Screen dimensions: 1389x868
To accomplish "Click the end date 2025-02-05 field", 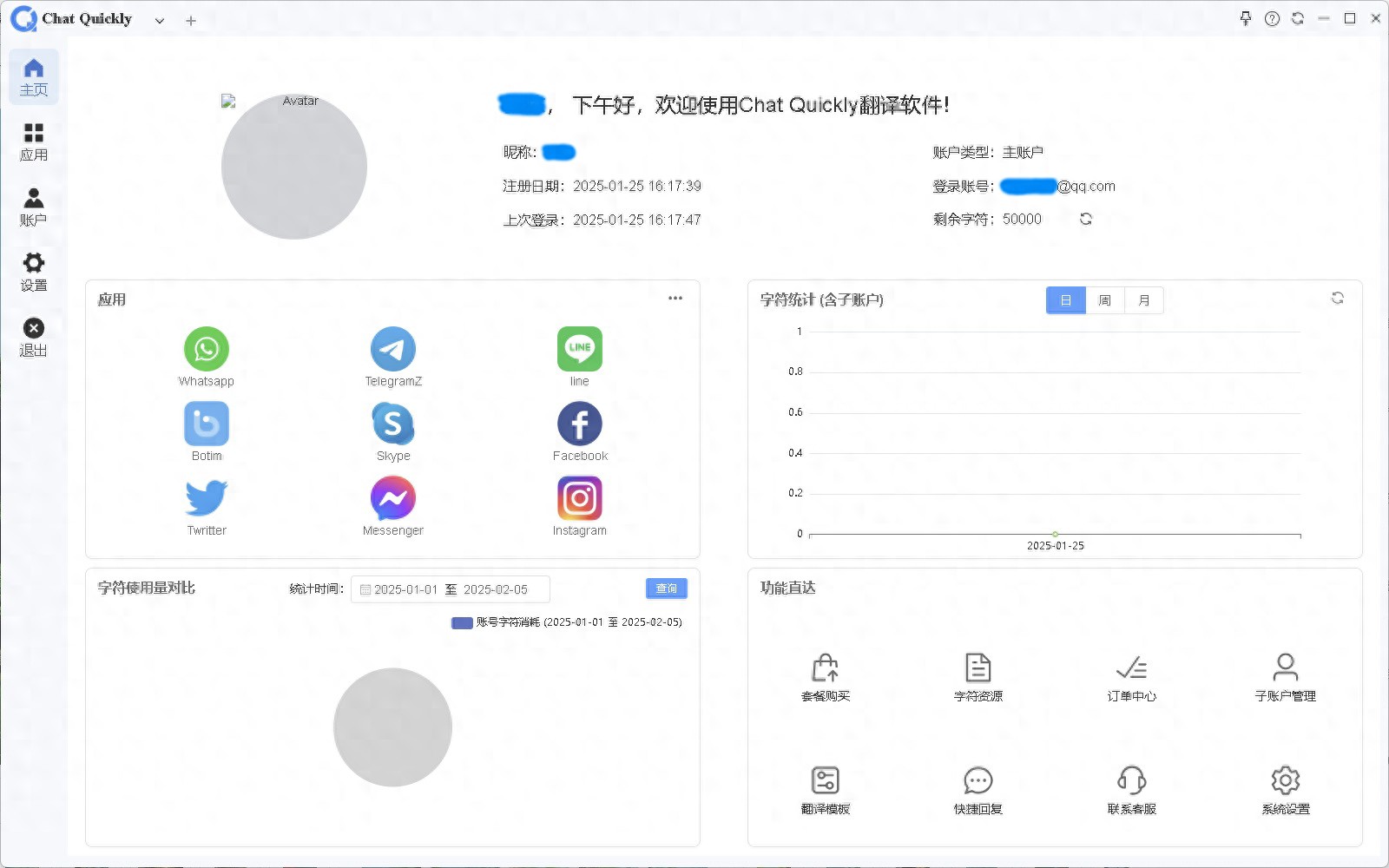I will point(496,589).
